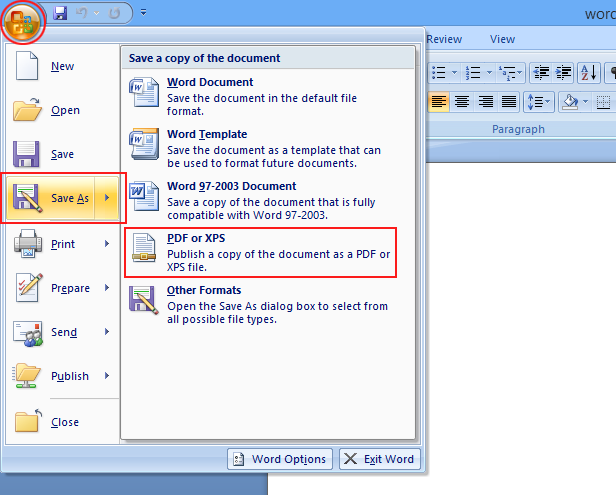
Task: Click the Bullets list icon
Action: [439, 73]
